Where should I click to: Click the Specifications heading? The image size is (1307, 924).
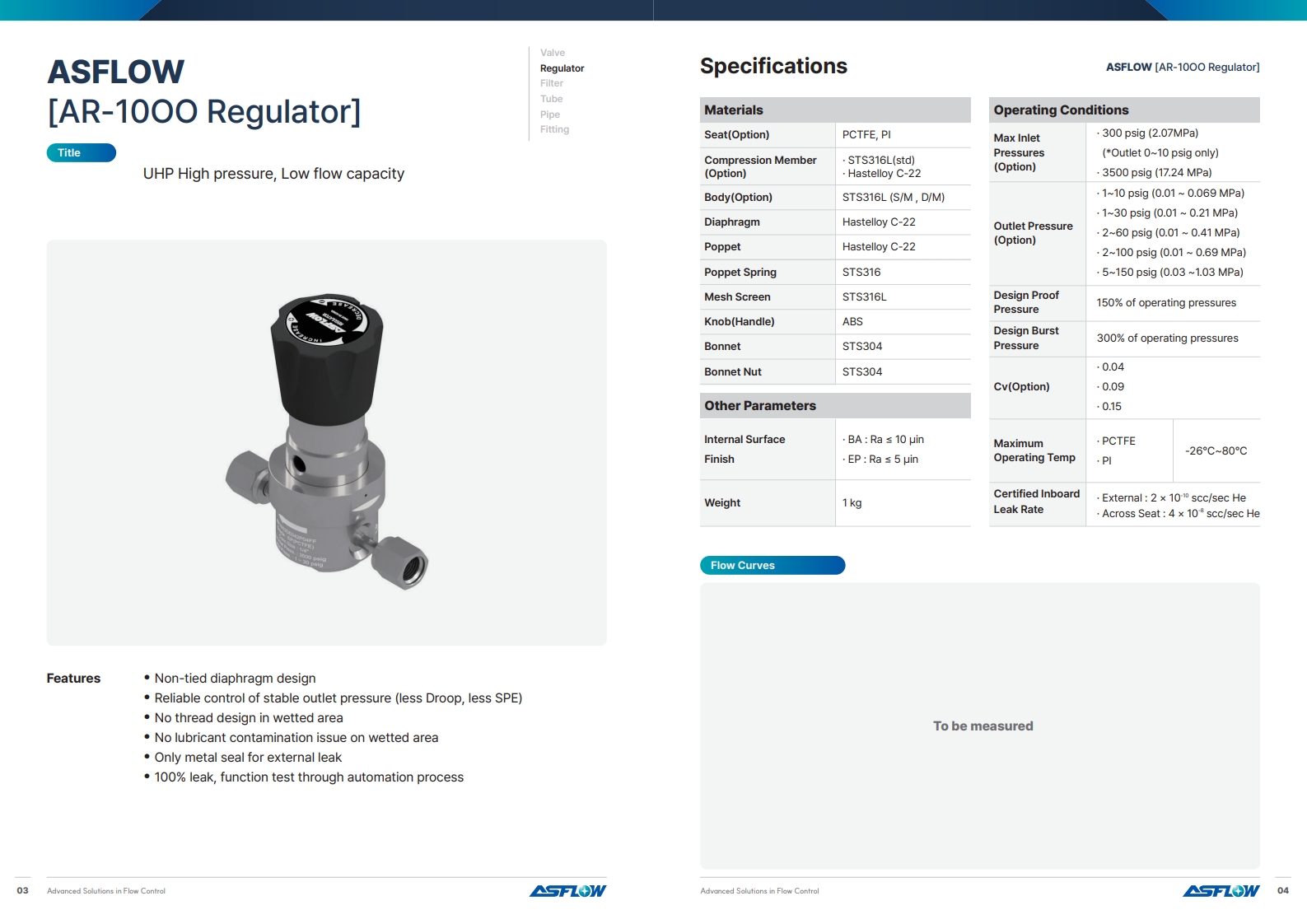(x=773, y=66)
